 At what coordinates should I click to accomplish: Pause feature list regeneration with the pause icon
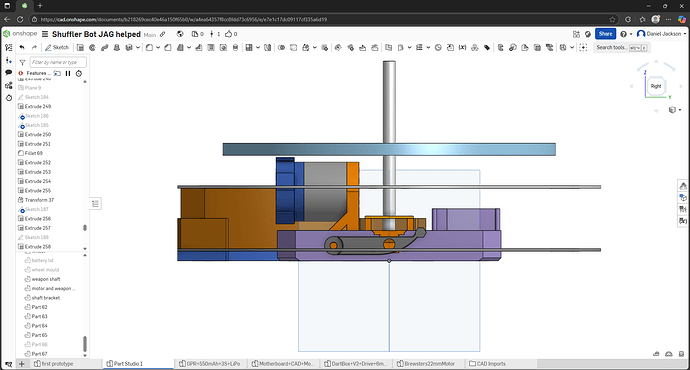click(x=68, y=73)
